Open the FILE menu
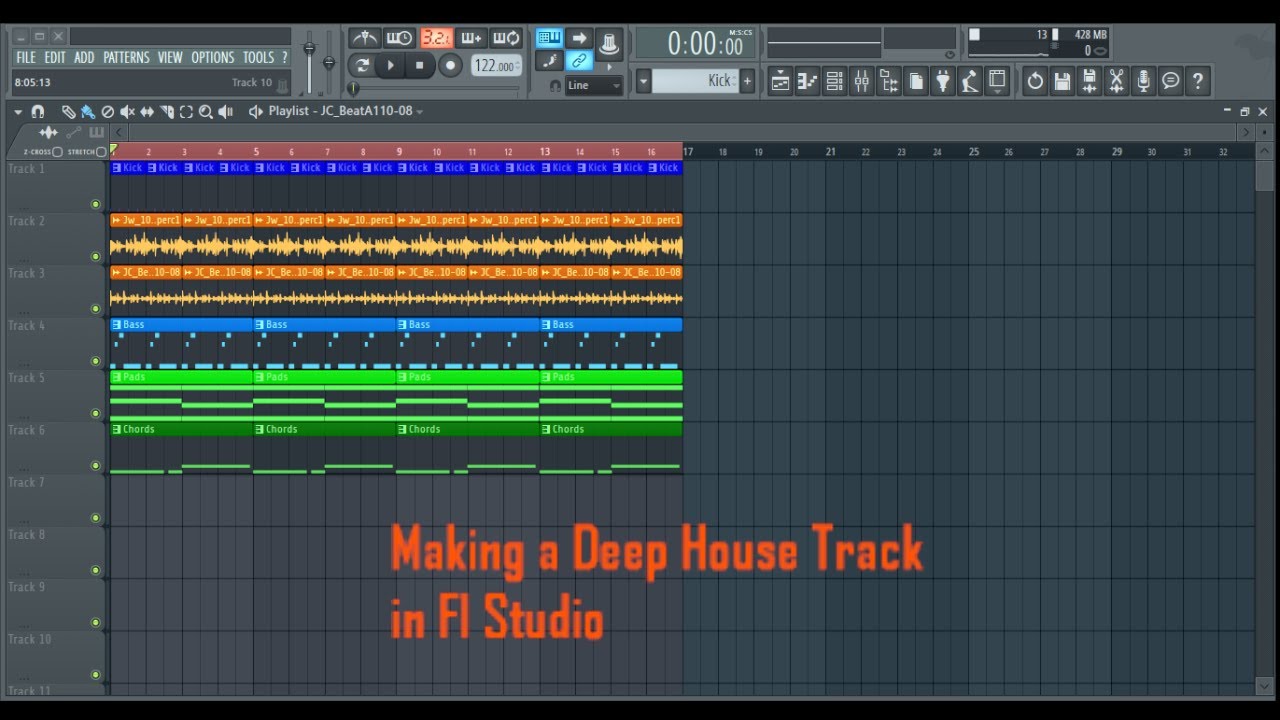1280x720 pixels. (x=26, y=58)
